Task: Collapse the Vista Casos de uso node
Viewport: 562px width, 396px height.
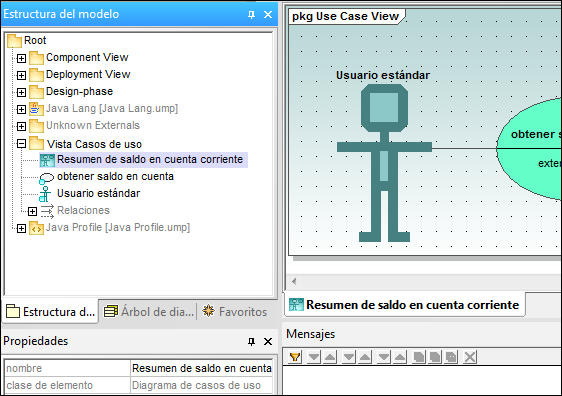Action: pyautogui.click(x=22, y=144)
